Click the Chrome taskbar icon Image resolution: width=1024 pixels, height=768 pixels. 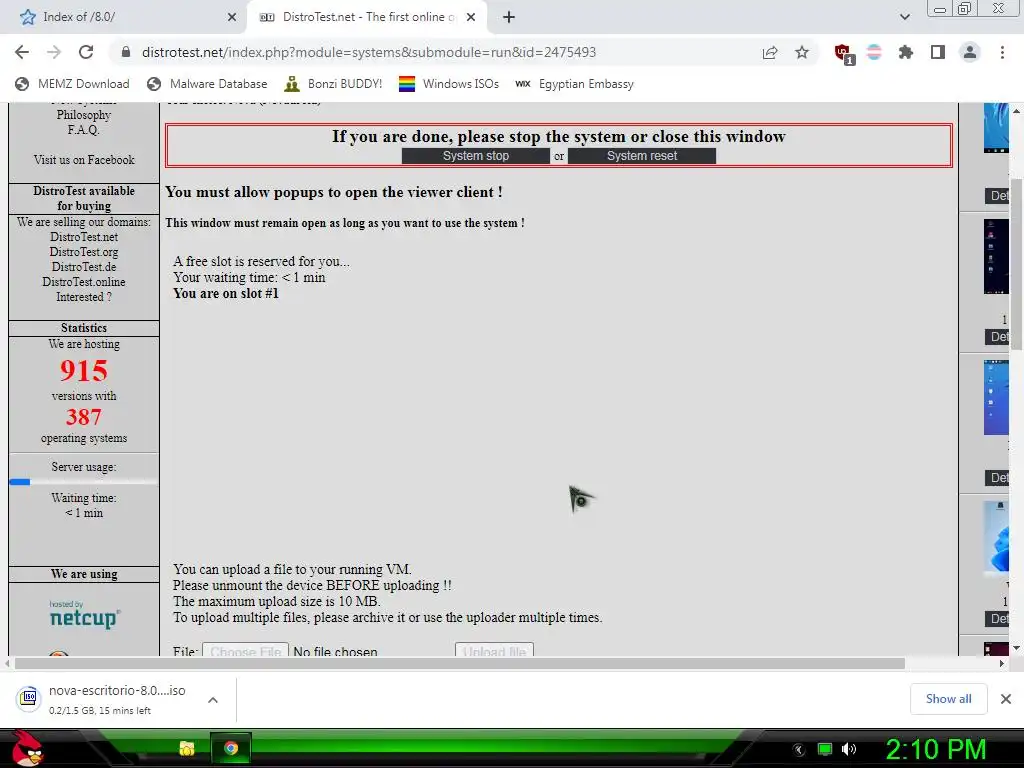tap(231, 748)
